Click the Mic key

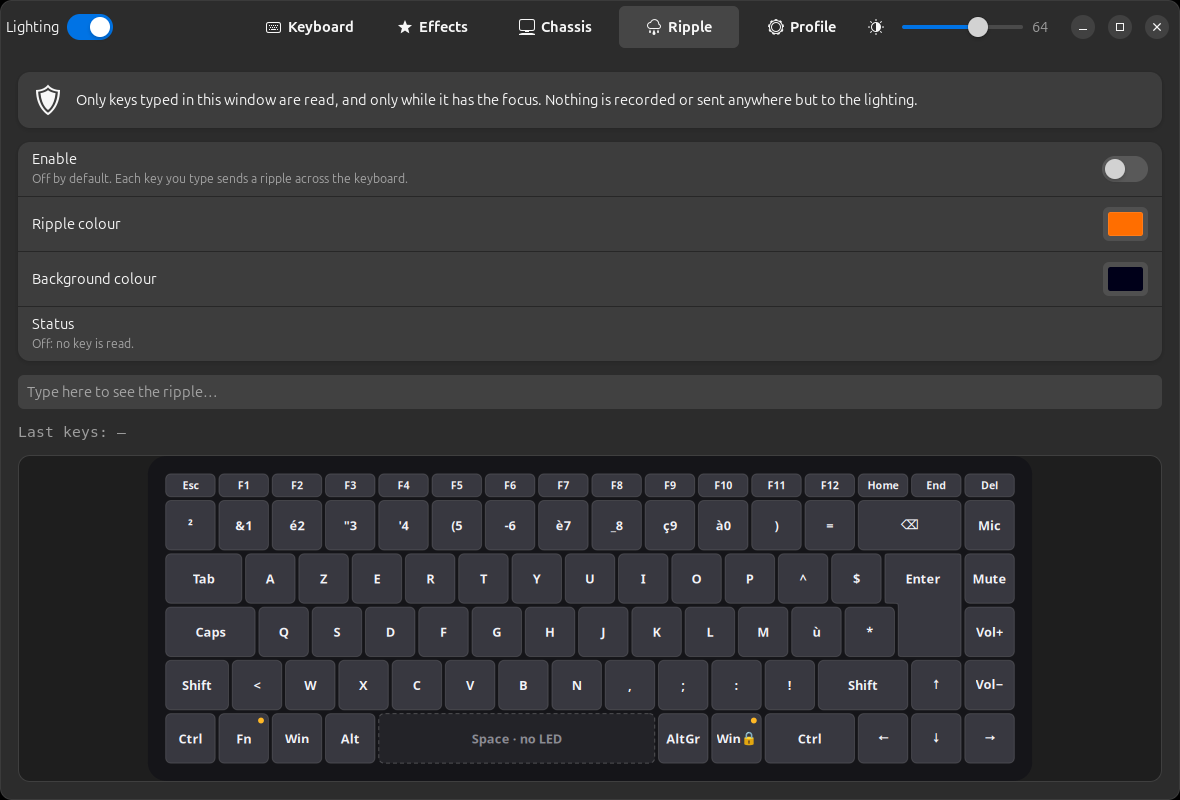pos(989,525)
